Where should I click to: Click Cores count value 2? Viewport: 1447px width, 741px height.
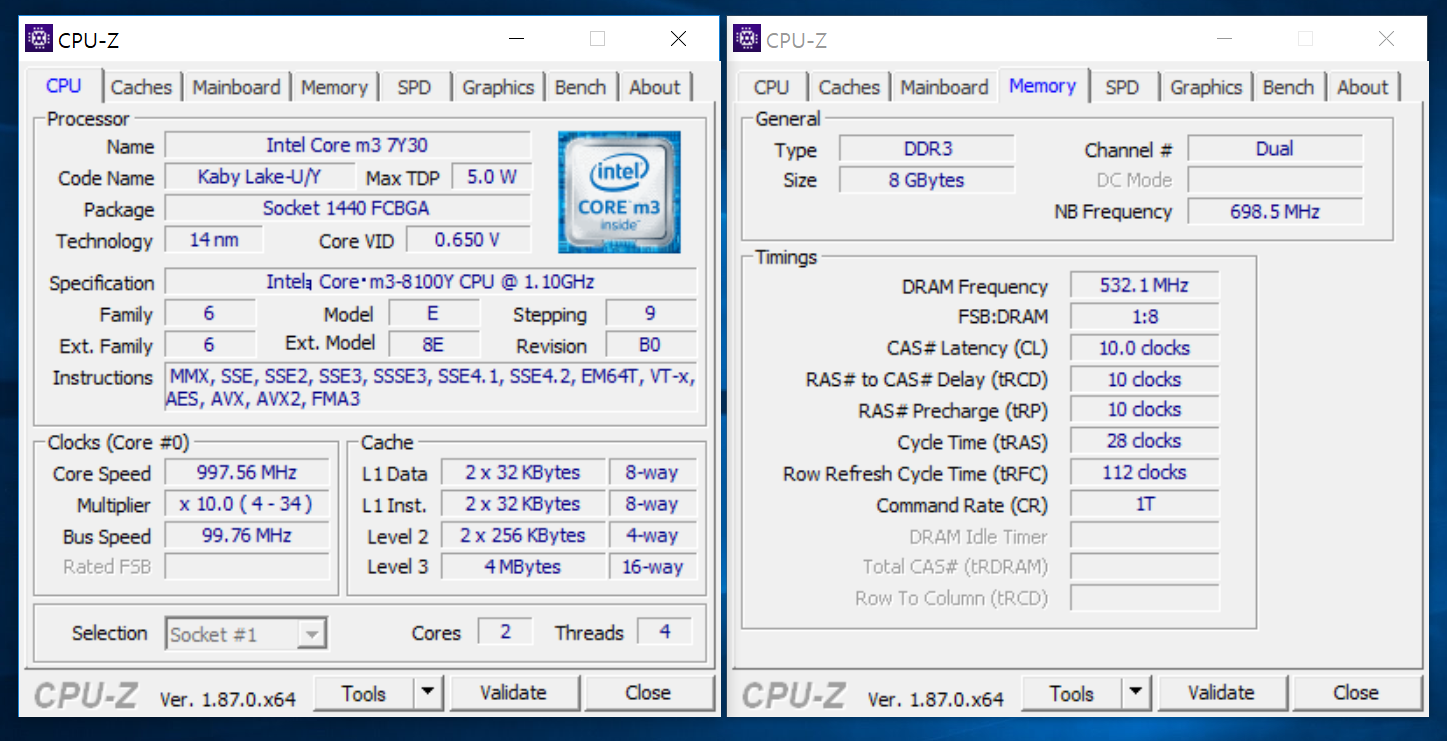[505, 632]
